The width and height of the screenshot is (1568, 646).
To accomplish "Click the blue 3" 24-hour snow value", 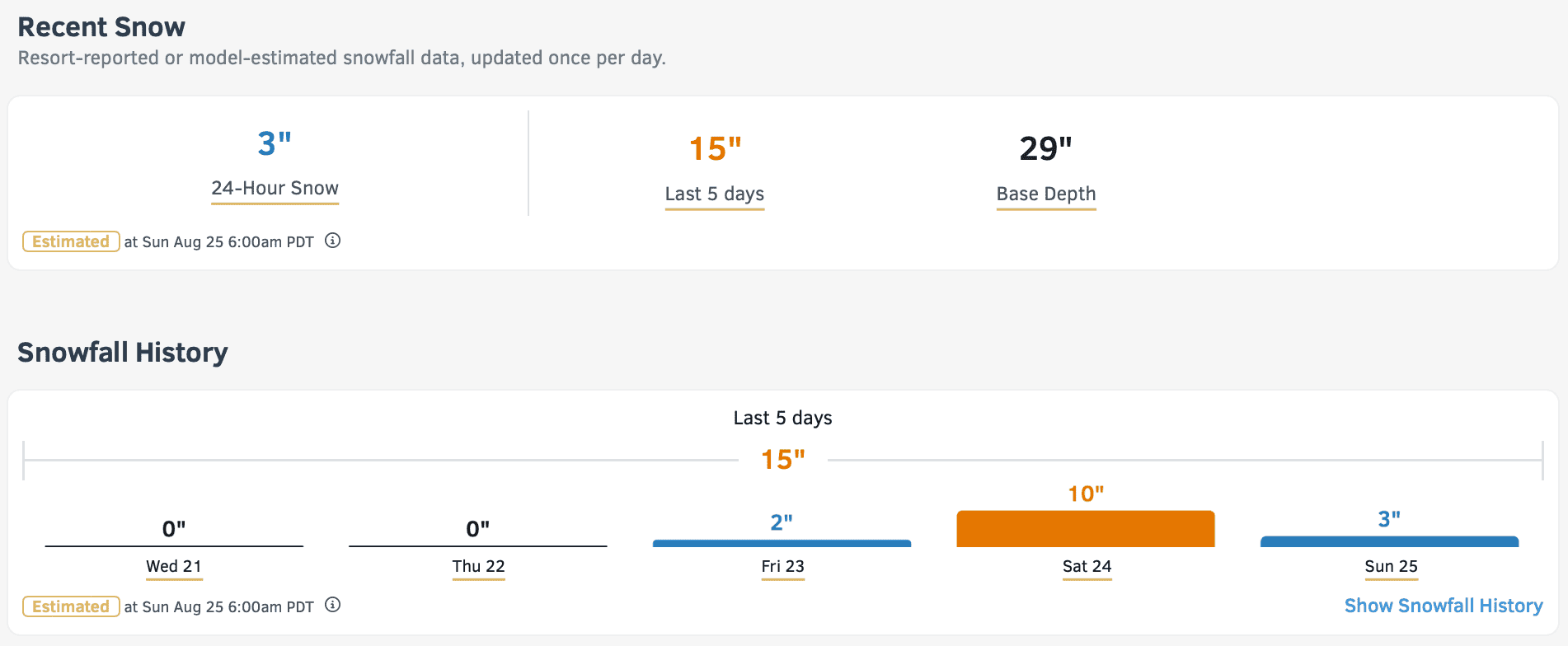I will coord(275,143).
